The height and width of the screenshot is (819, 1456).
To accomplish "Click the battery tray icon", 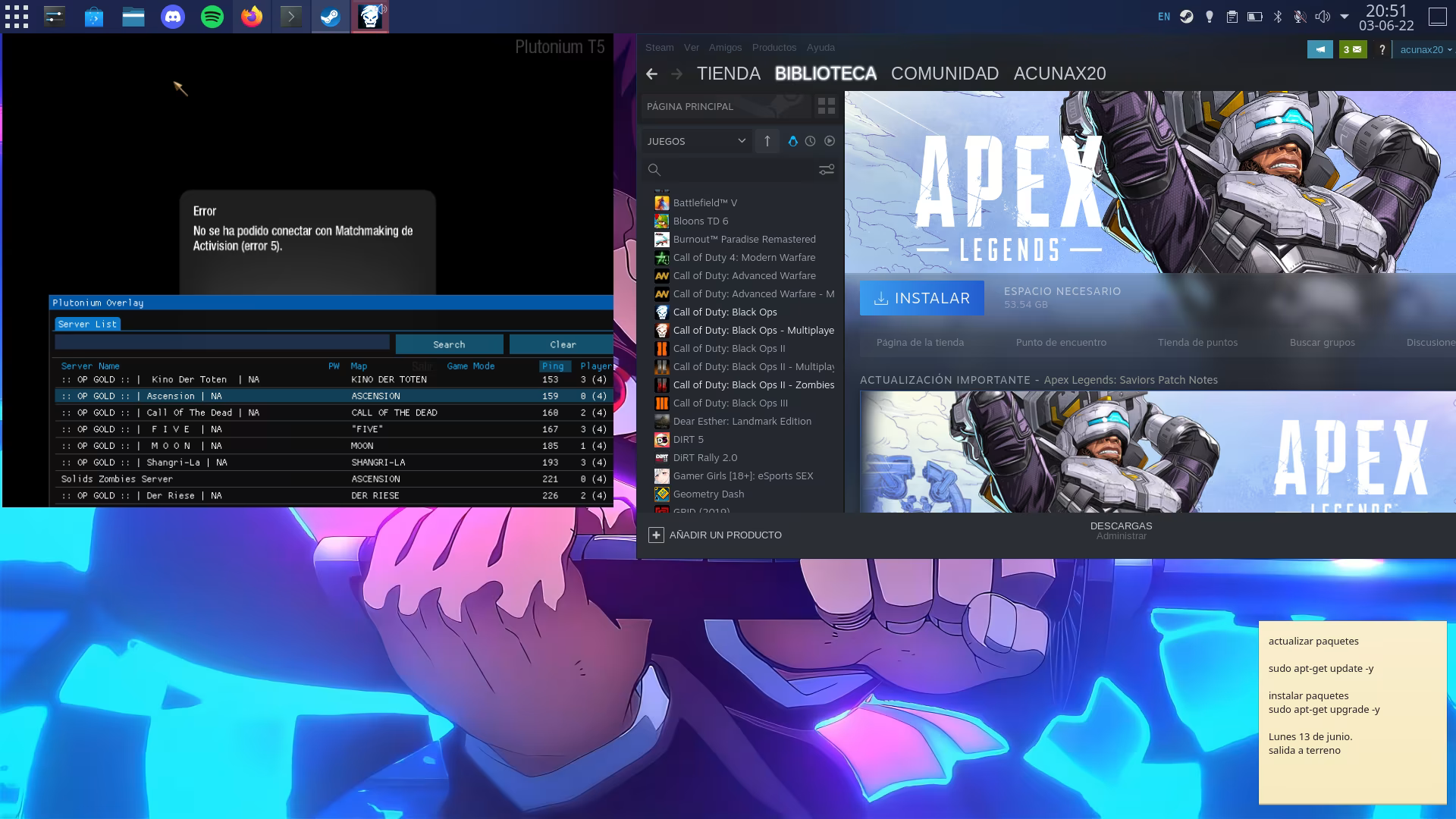I will (x=1255, y=17).
